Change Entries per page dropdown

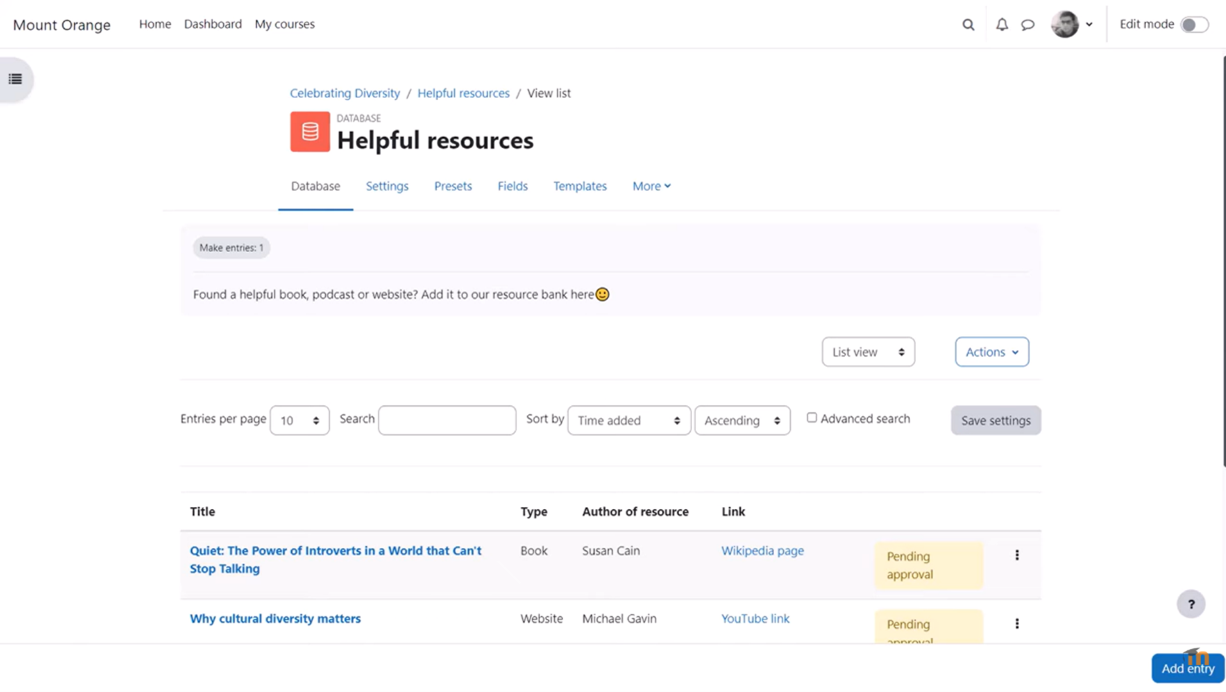pyautogui.click(x=299, y=421)
